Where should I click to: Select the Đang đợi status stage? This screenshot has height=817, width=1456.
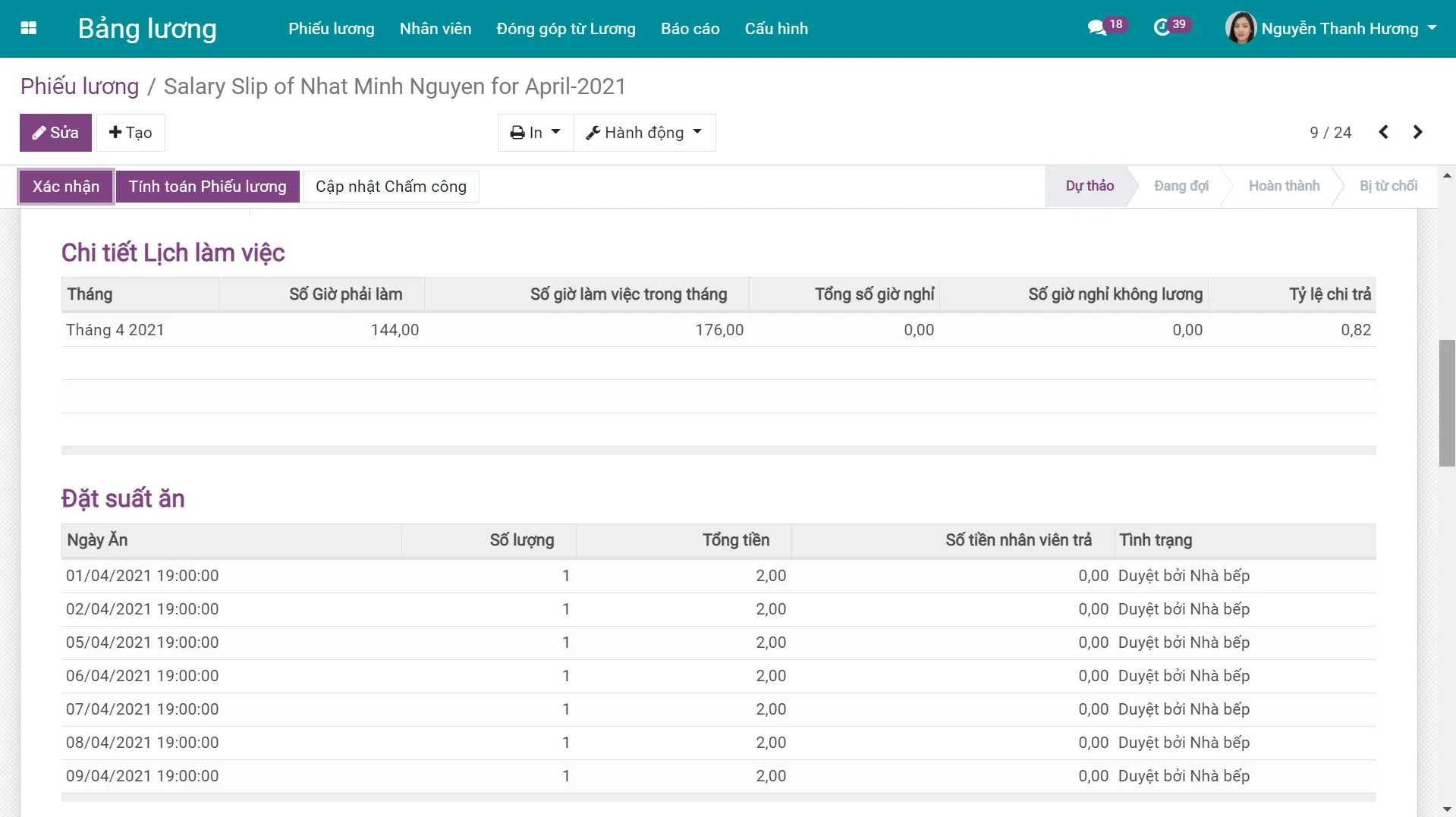(1181, 186)
